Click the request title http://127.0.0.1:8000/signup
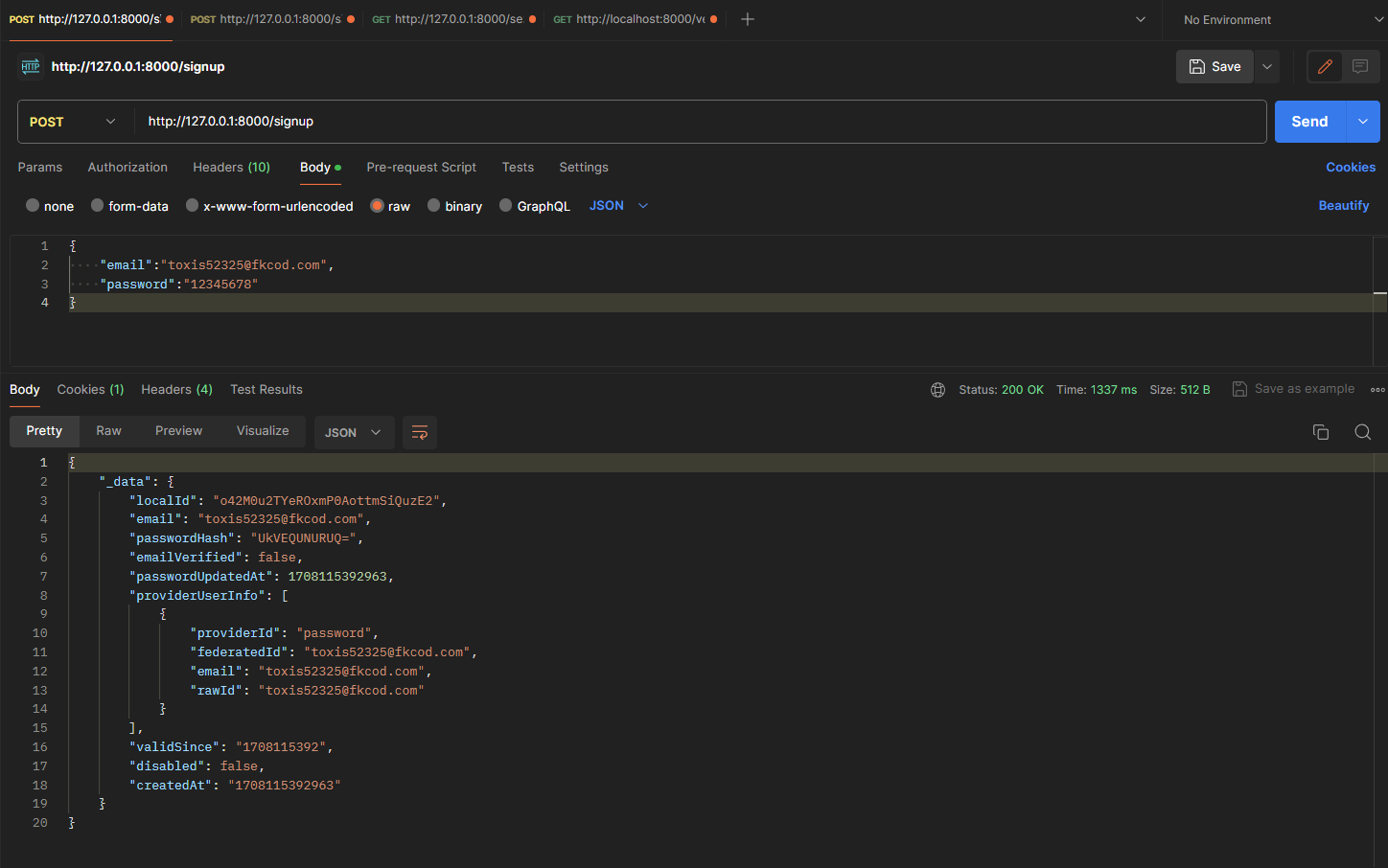The height and width of the screenshot is (868, 1388). tap(138, 66)
